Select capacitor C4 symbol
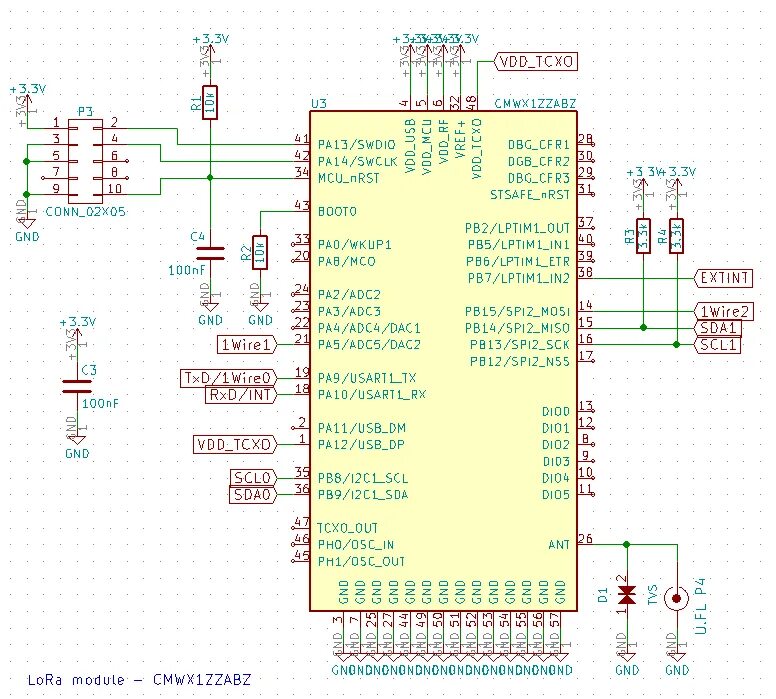 click(210, 253)
